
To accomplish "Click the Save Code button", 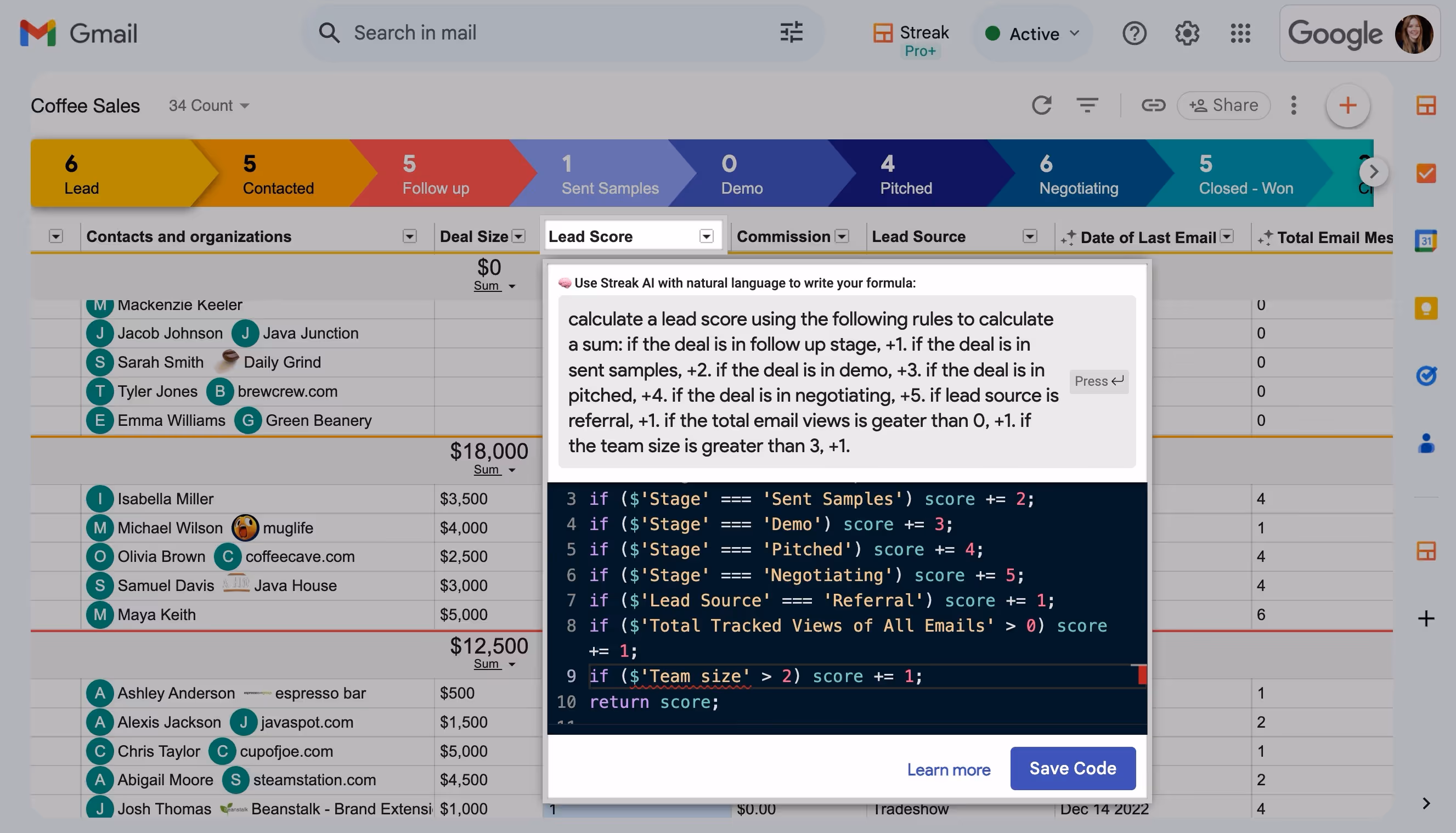I will coord(1073,768).
